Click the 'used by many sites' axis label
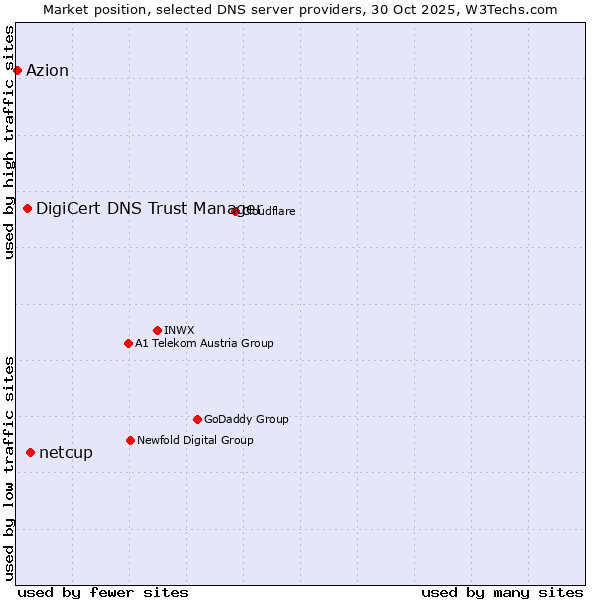This screenshot has width=600, height=600. coord(502,592)
